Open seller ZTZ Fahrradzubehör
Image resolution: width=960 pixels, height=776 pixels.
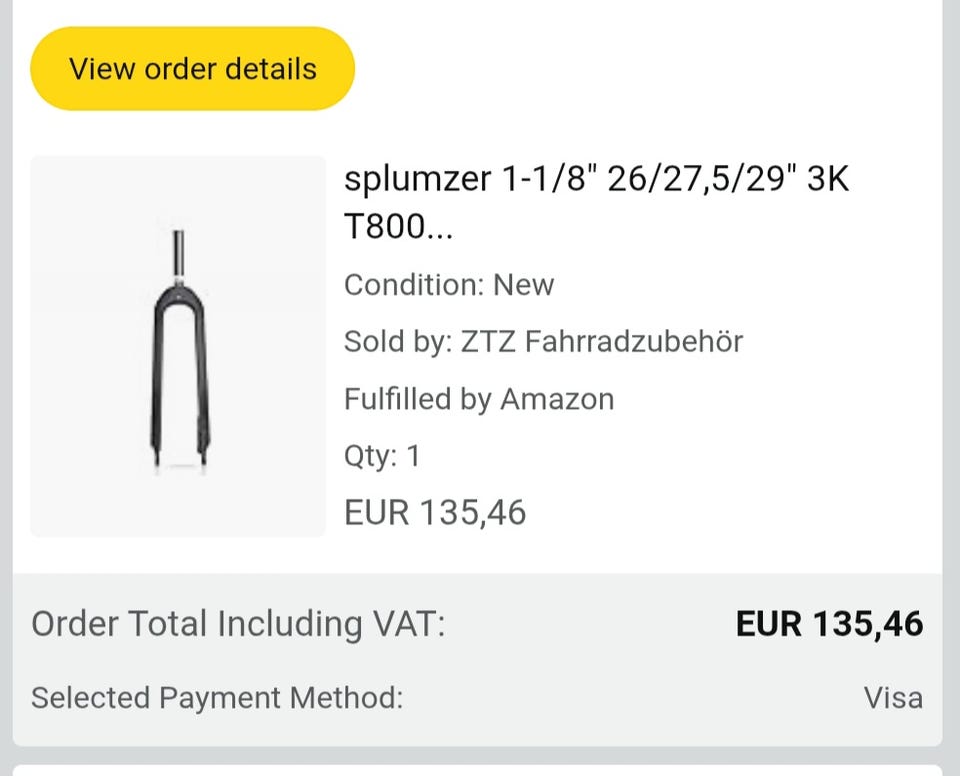(x=602, y=342)
